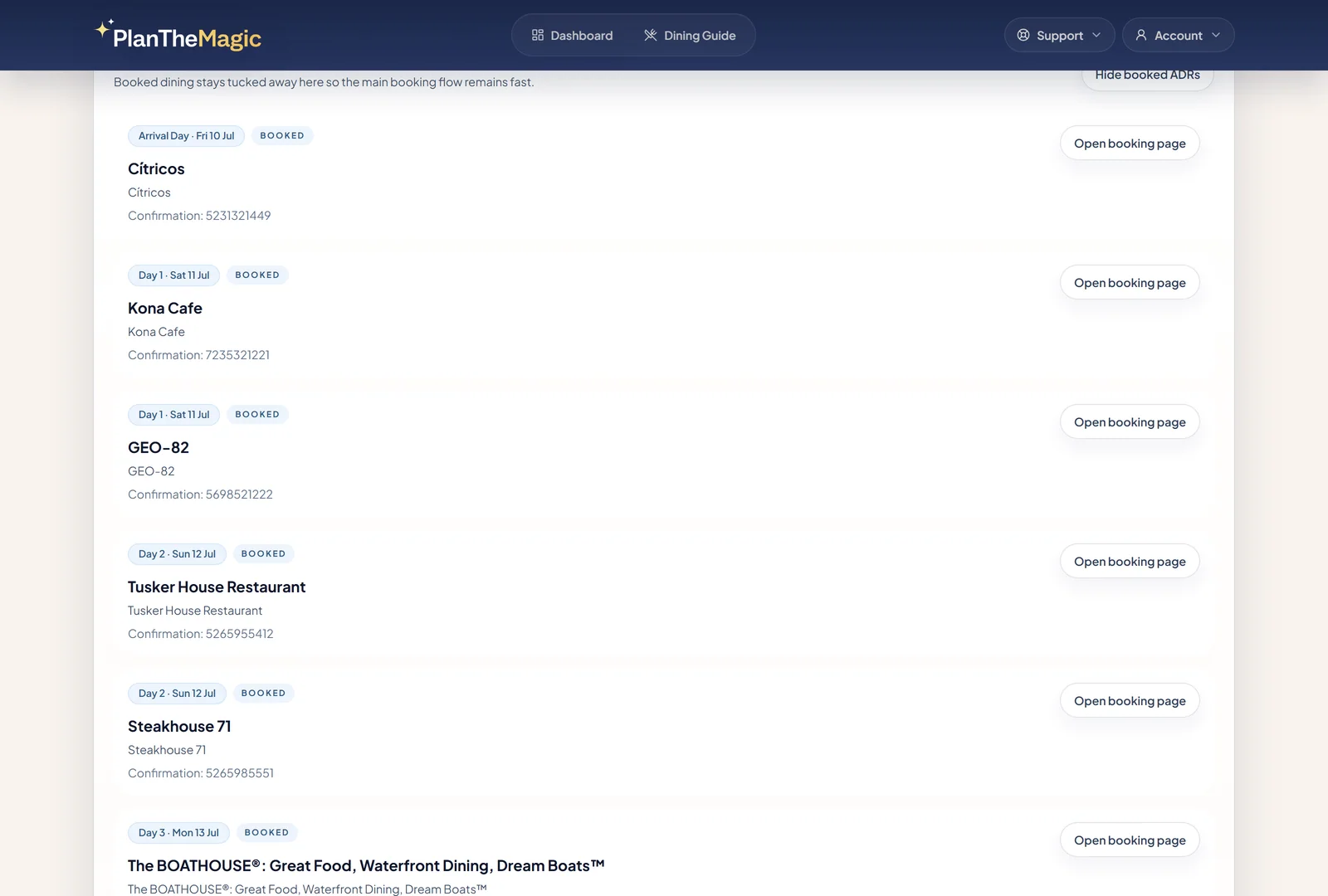Expand the Support dropdown chevron

click(1096, 35)
